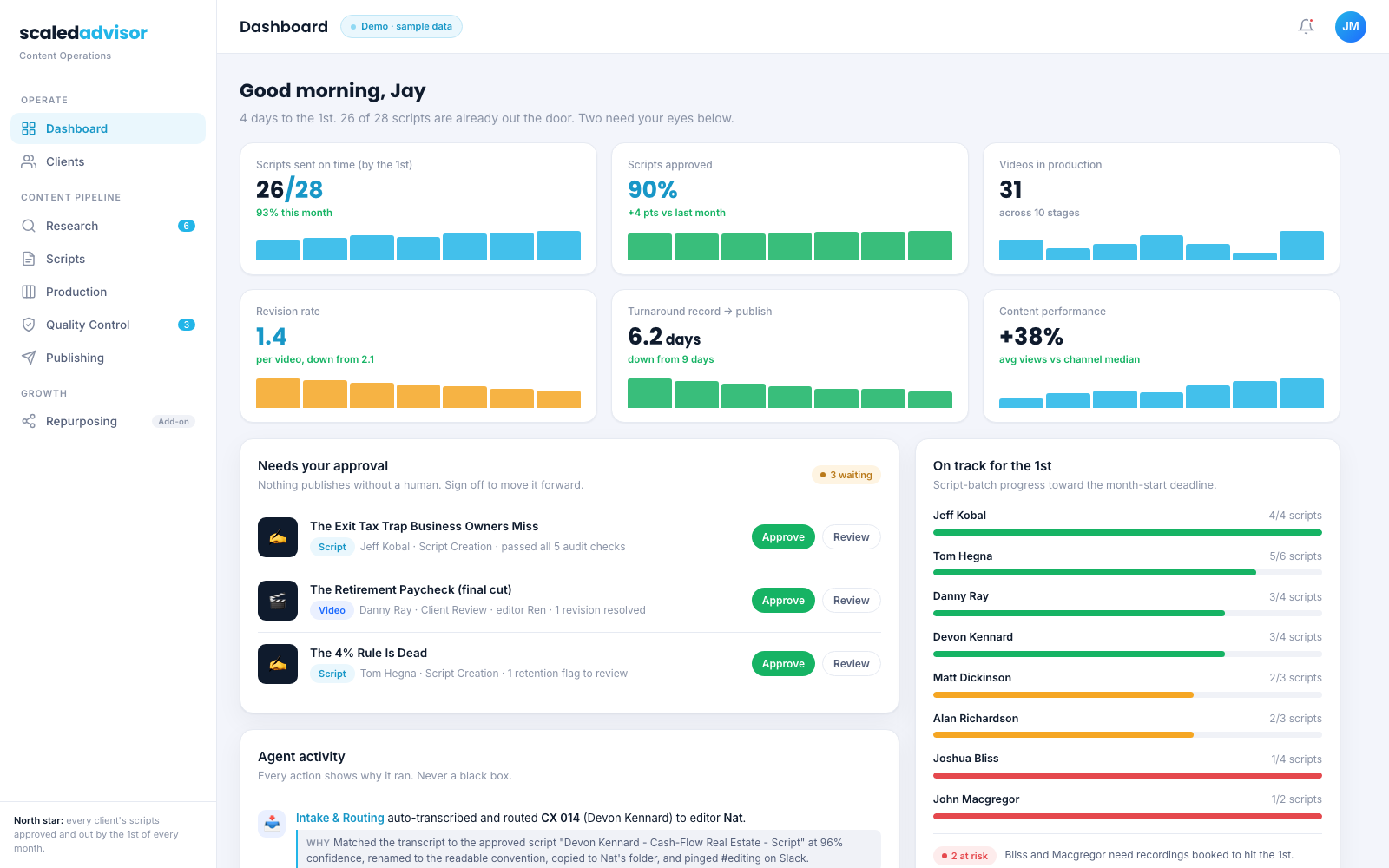Click the "On track for the 1st" heading
The height and width of the screenshot is (868, 1389).
pyautogui.click(x=992, y=466)
